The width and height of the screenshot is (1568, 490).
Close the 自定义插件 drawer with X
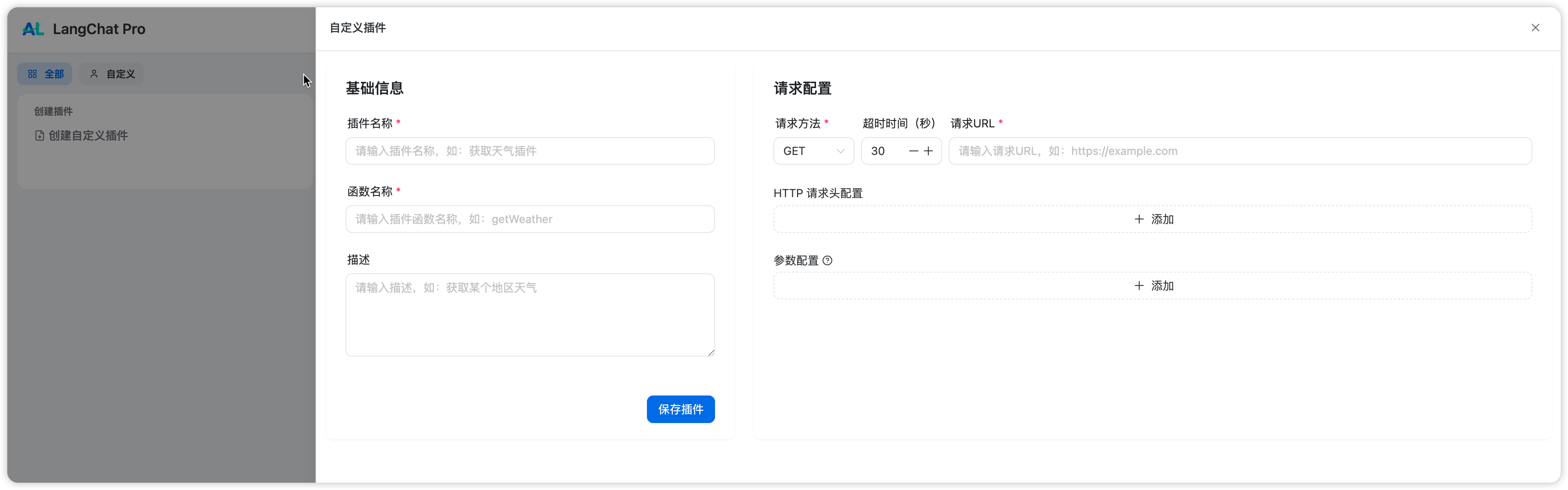pyautogui.click(x=1535, y=28)
